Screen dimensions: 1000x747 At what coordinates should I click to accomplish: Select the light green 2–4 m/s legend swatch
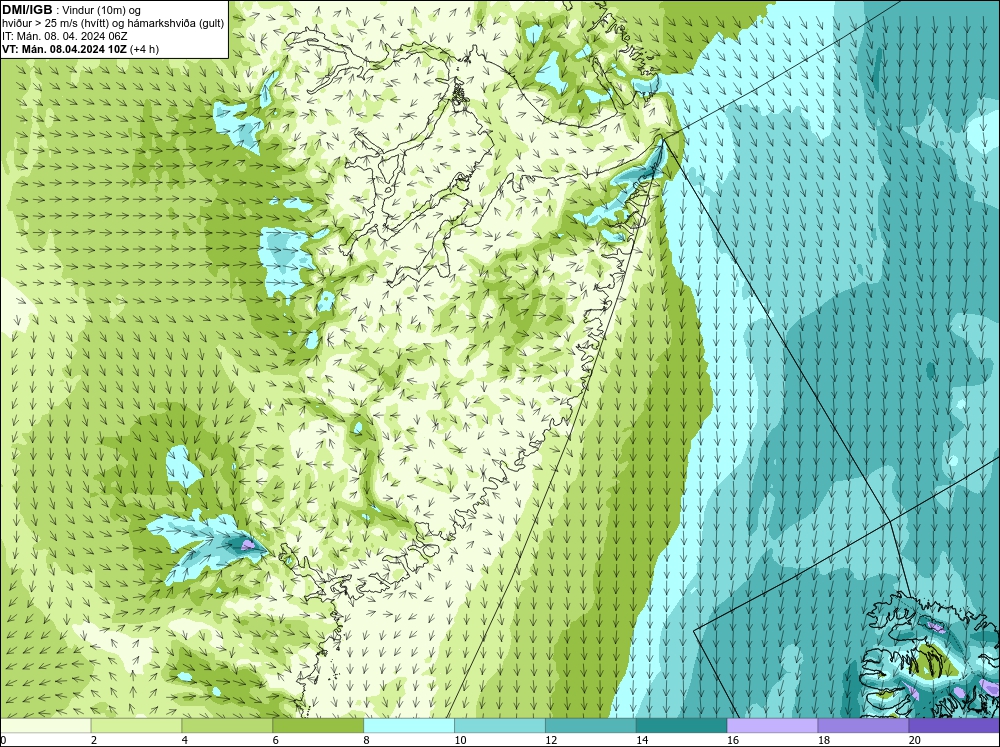[136, 726]
